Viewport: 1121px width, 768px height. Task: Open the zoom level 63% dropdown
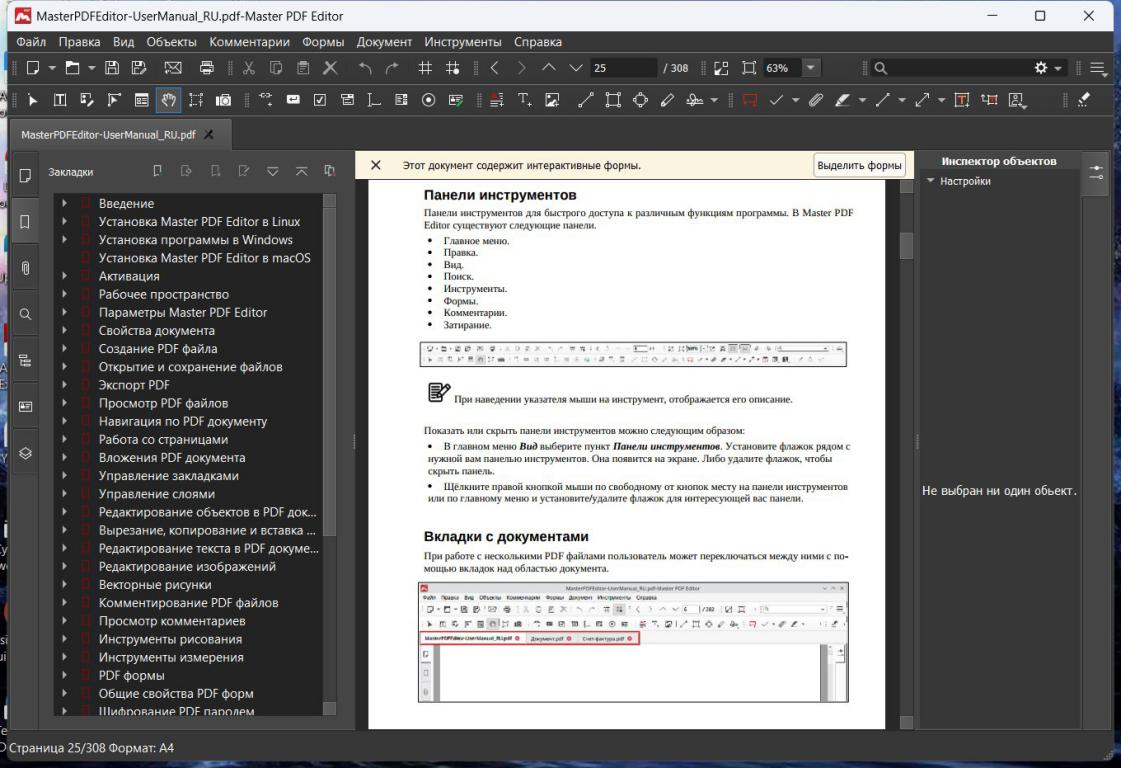811,68
